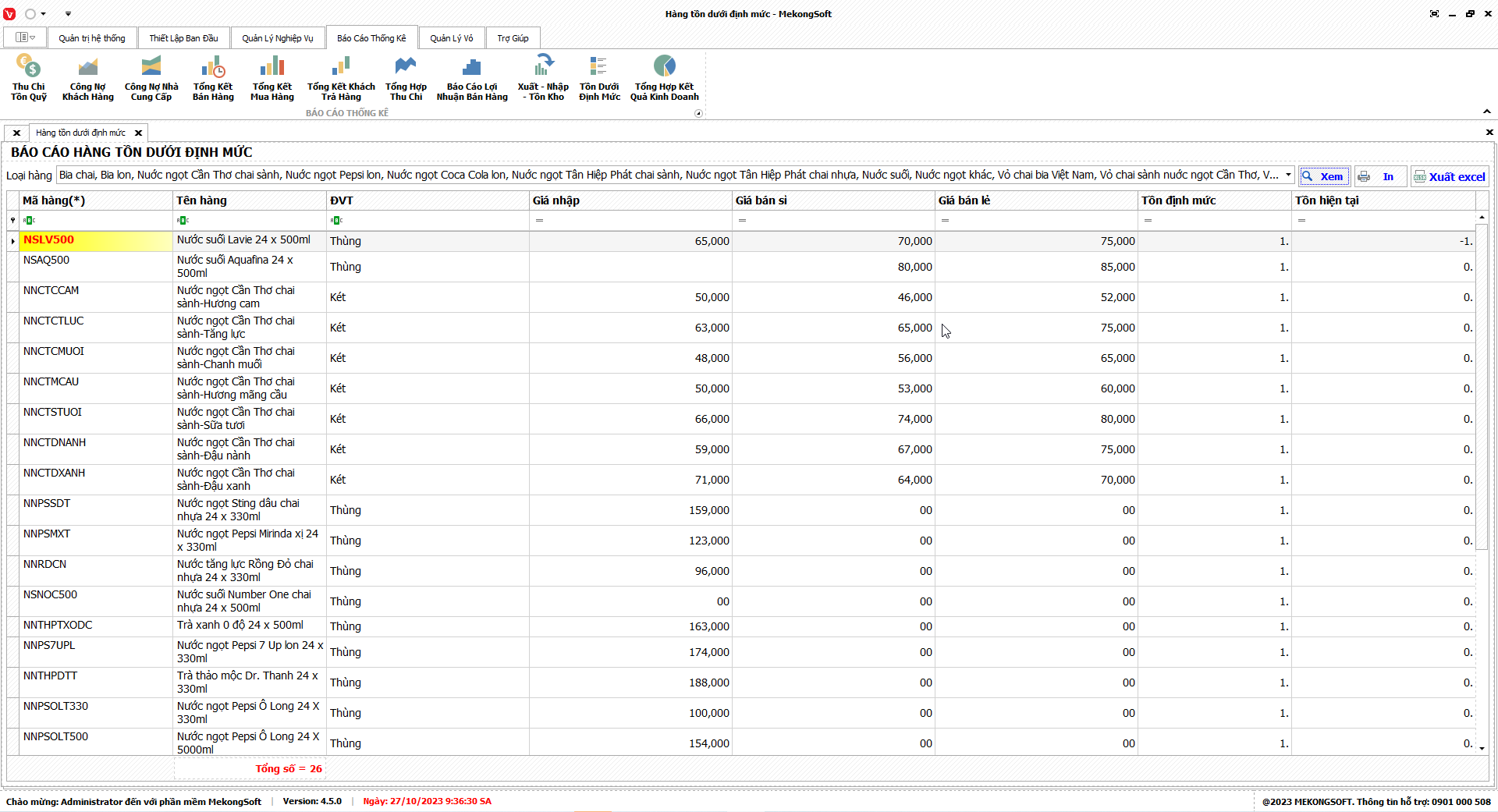Viewport: 1498px width, 812px height.
Task: Open Tổng Hợp Kết Quả Kinh Doanh
Action: 664,77
